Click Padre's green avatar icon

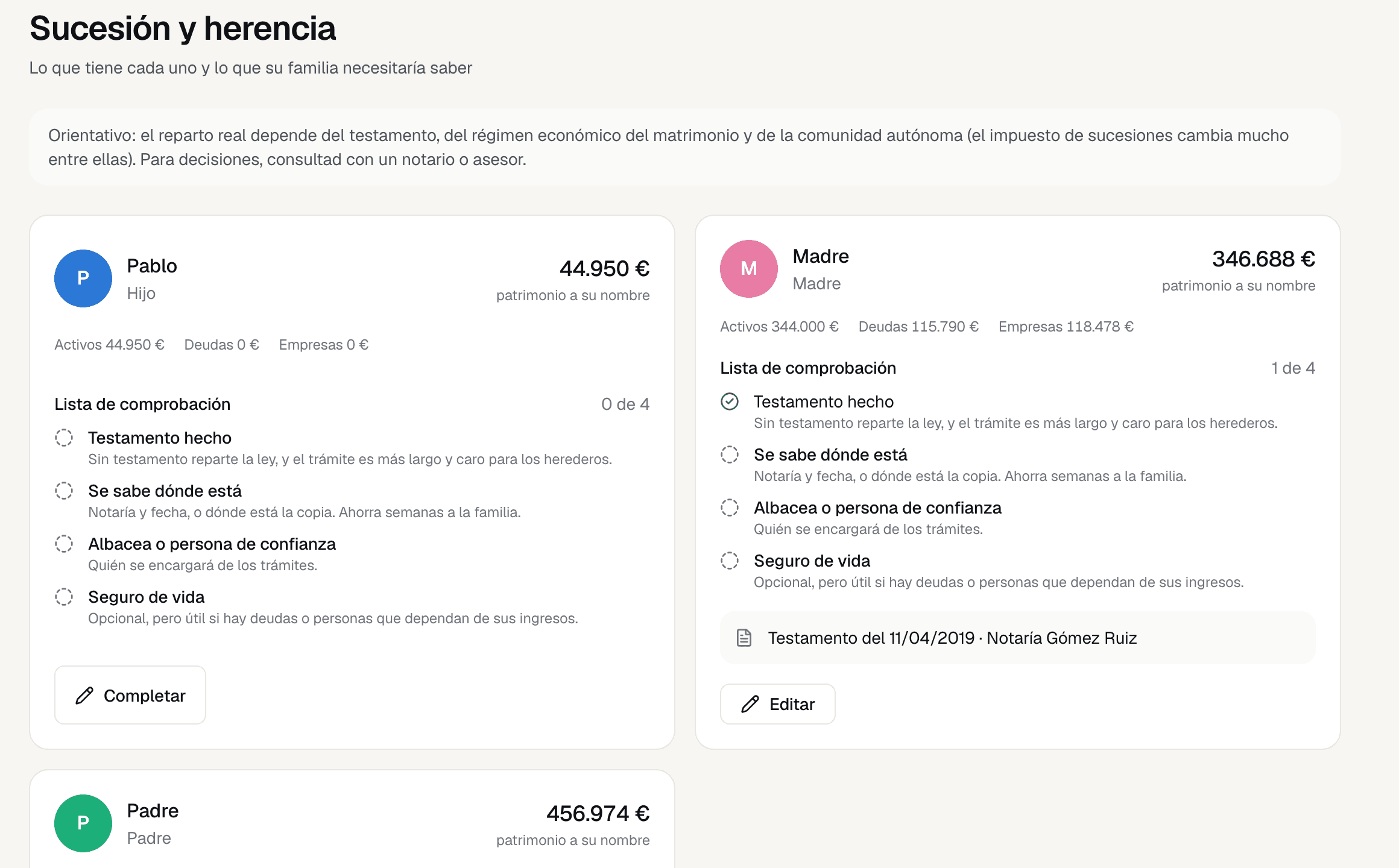pyautogui.click(x=83, y=823)
